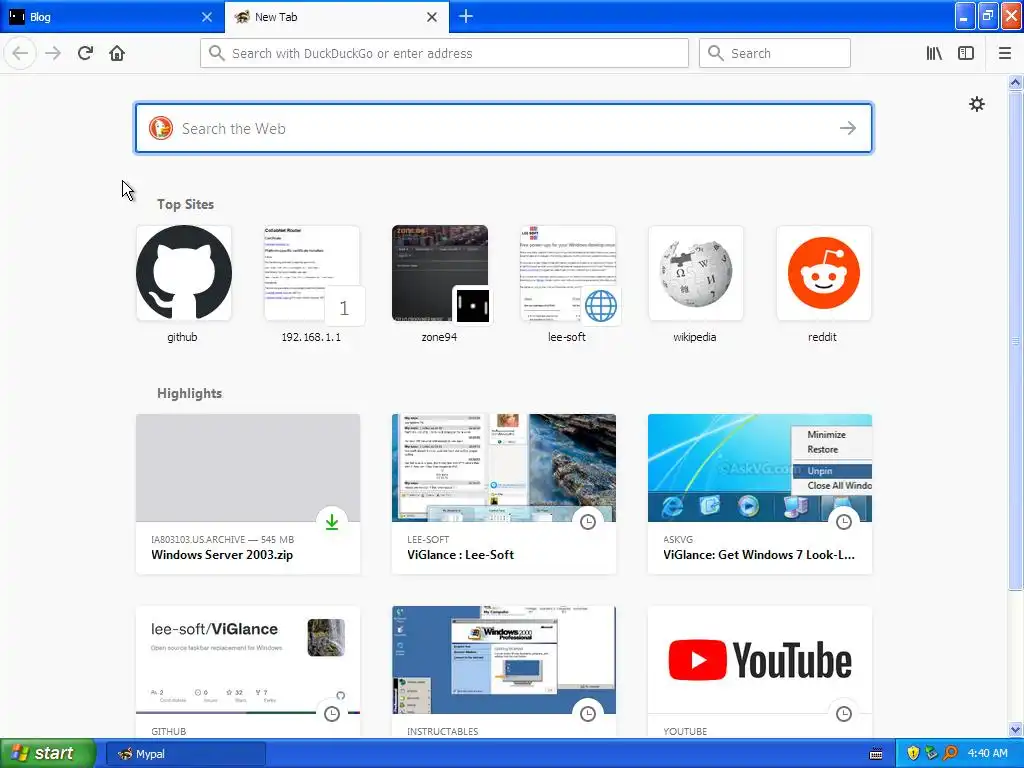Open ViGlance: Get Windows 7 Look highlight
Viewport: 1024px width, 768px height.
click(x=760, y=494)
